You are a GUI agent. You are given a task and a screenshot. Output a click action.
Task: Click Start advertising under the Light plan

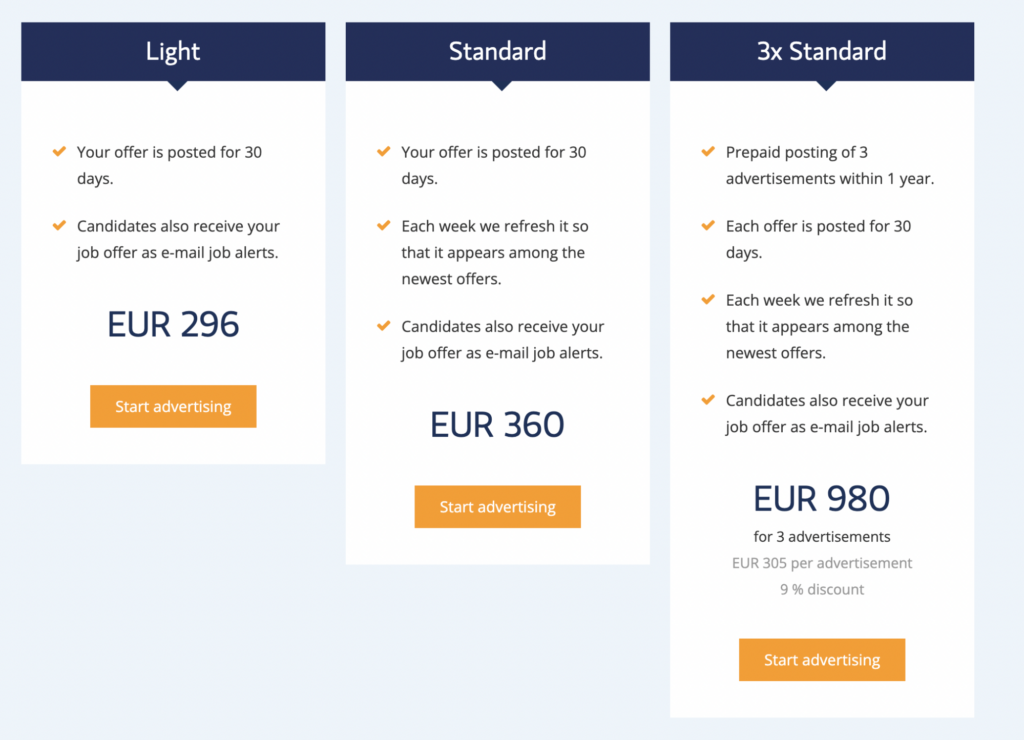(x=173, y=406)
